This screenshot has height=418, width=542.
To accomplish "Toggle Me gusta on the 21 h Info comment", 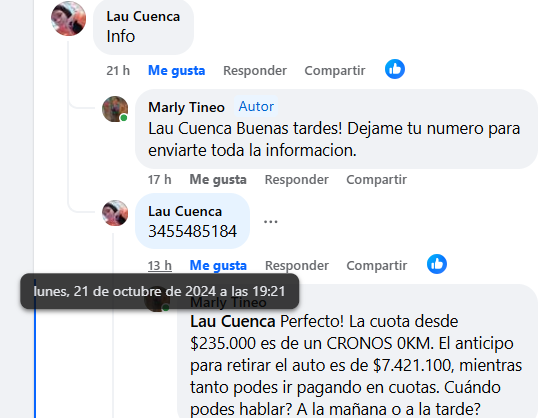I will point(177,71).
